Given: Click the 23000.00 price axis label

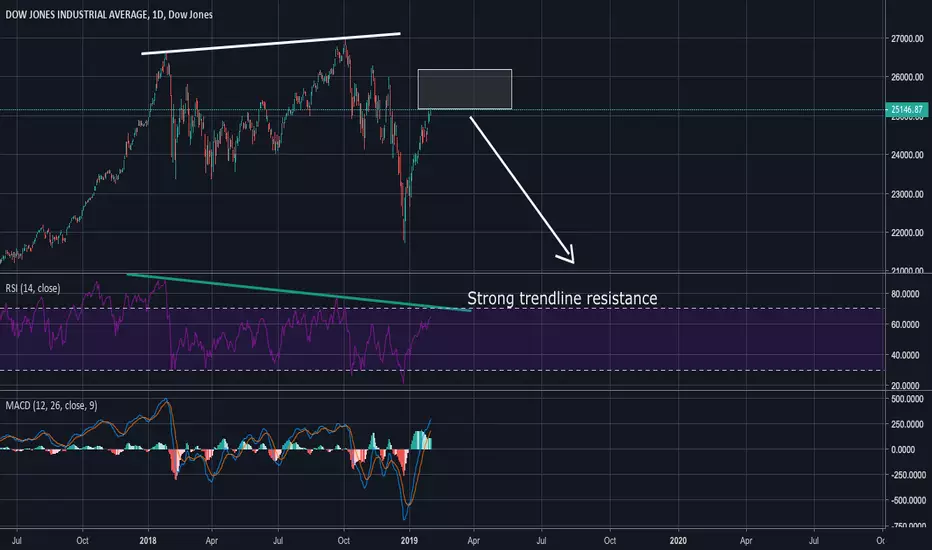Looking at the screenshot, I should [x=907, y=194].
